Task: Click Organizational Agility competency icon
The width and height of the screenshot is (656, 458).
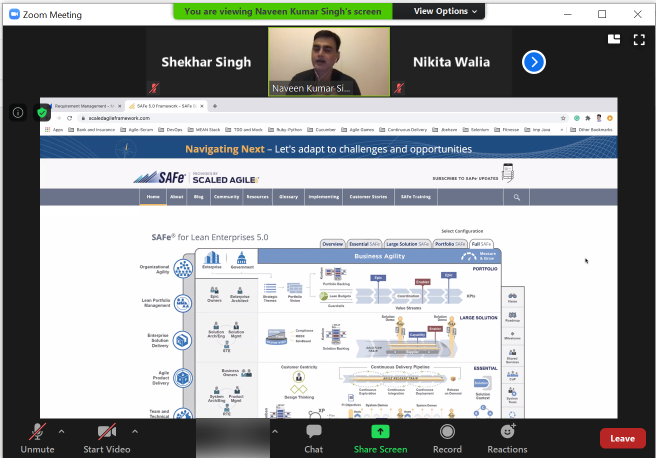Action: (183, 269)
